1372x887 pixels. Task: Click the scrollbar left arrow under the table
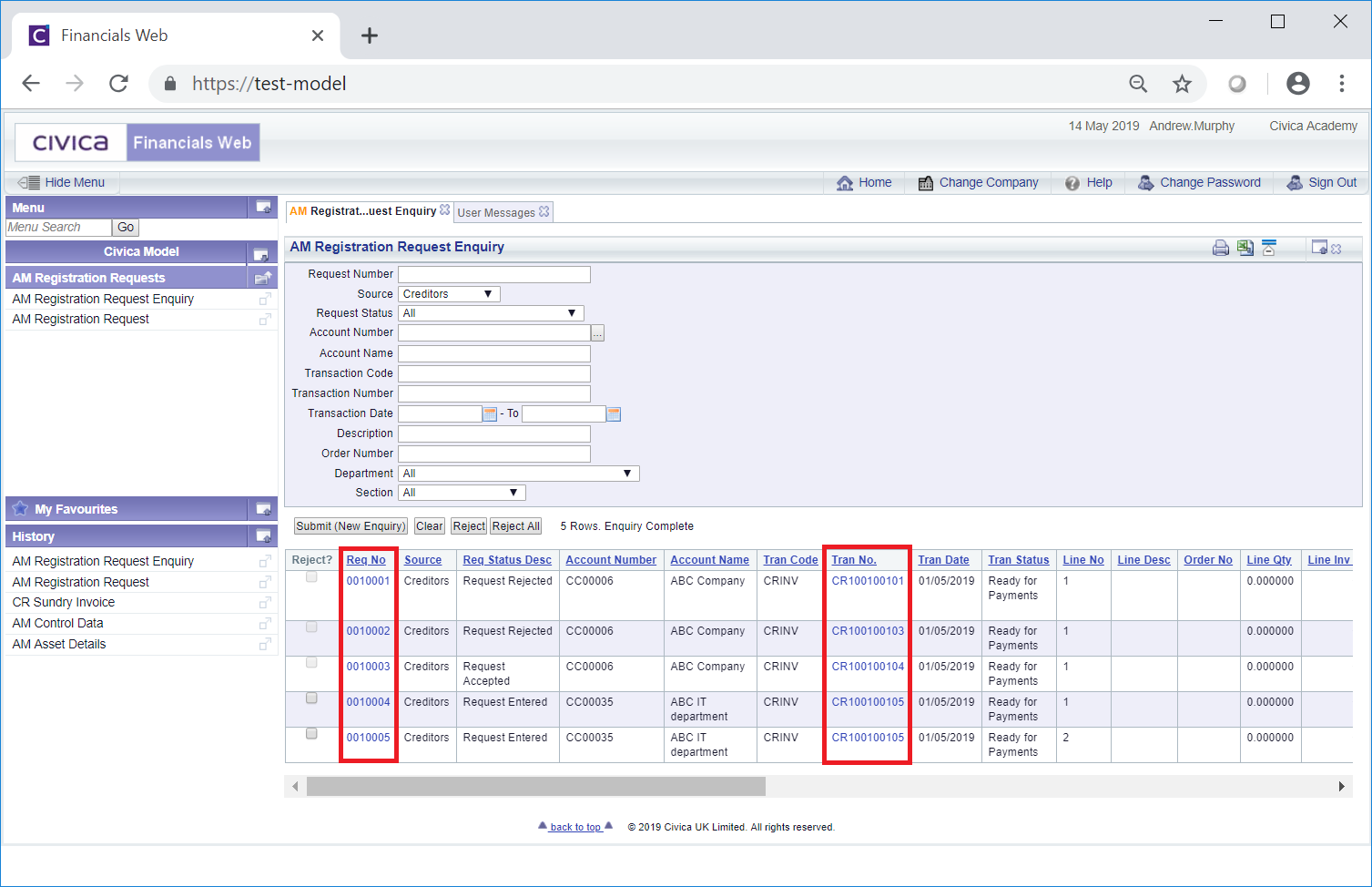click(295, 786)
